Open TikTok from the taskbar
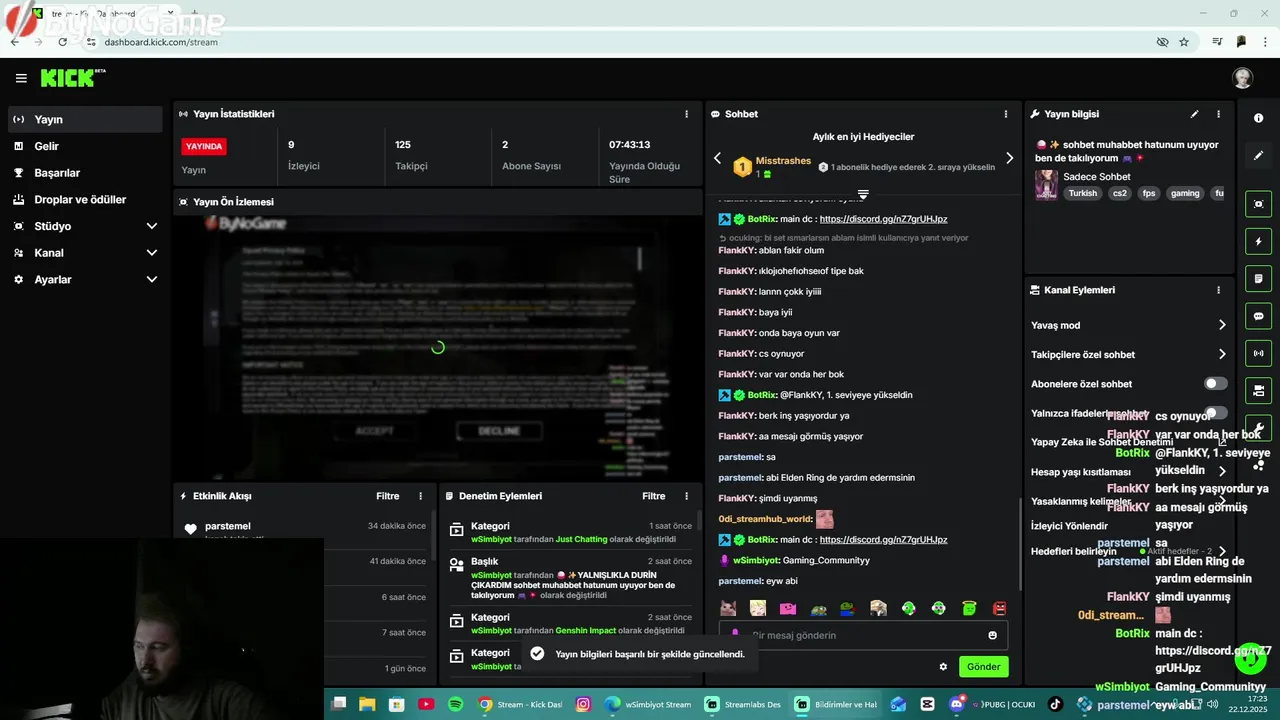Image resolution: width=1280 pixels, height=720 pixels. tap(1055, 704)
